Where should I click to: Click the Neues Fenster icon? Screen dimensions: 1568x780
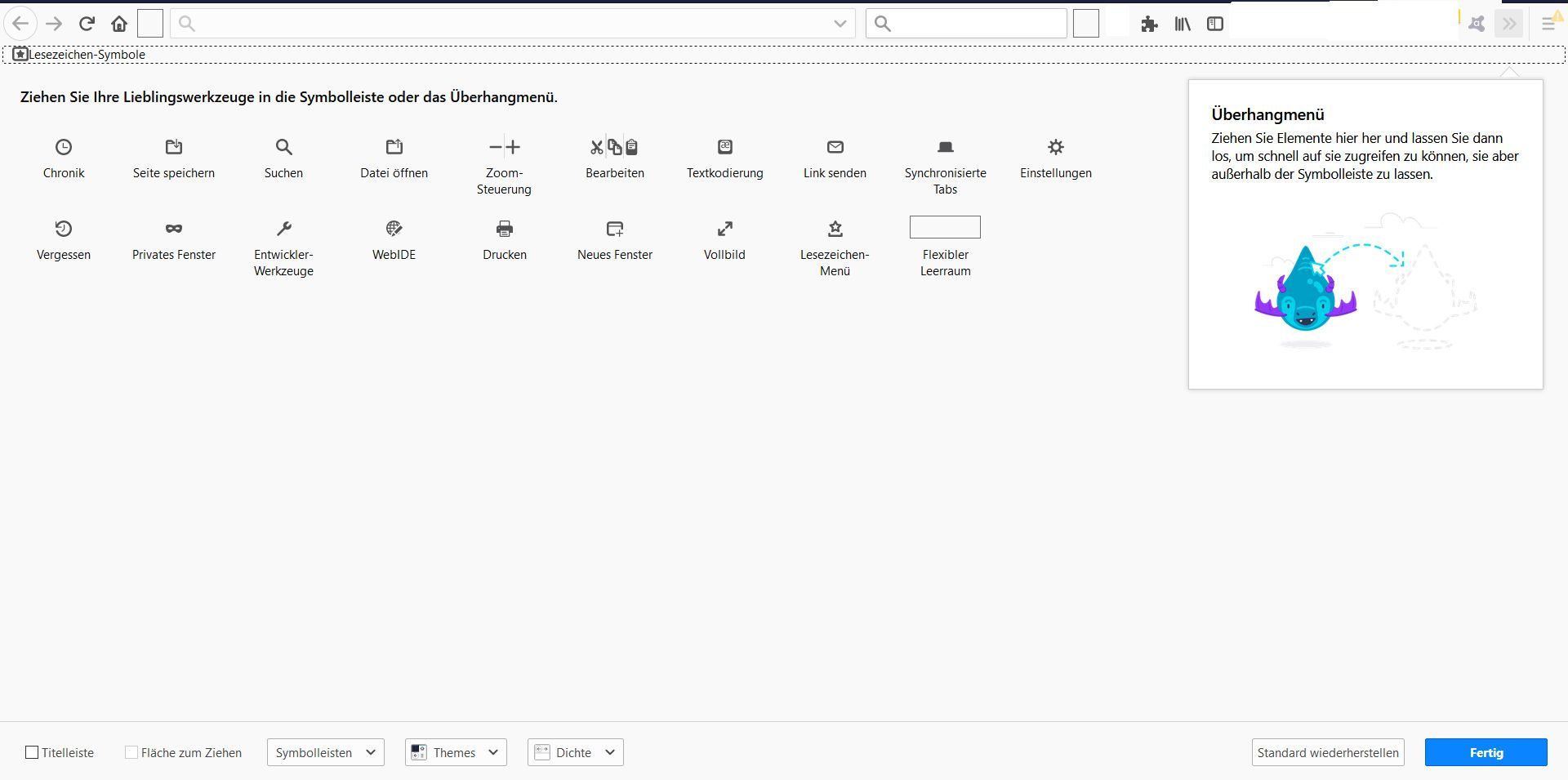tap(615, 229)
